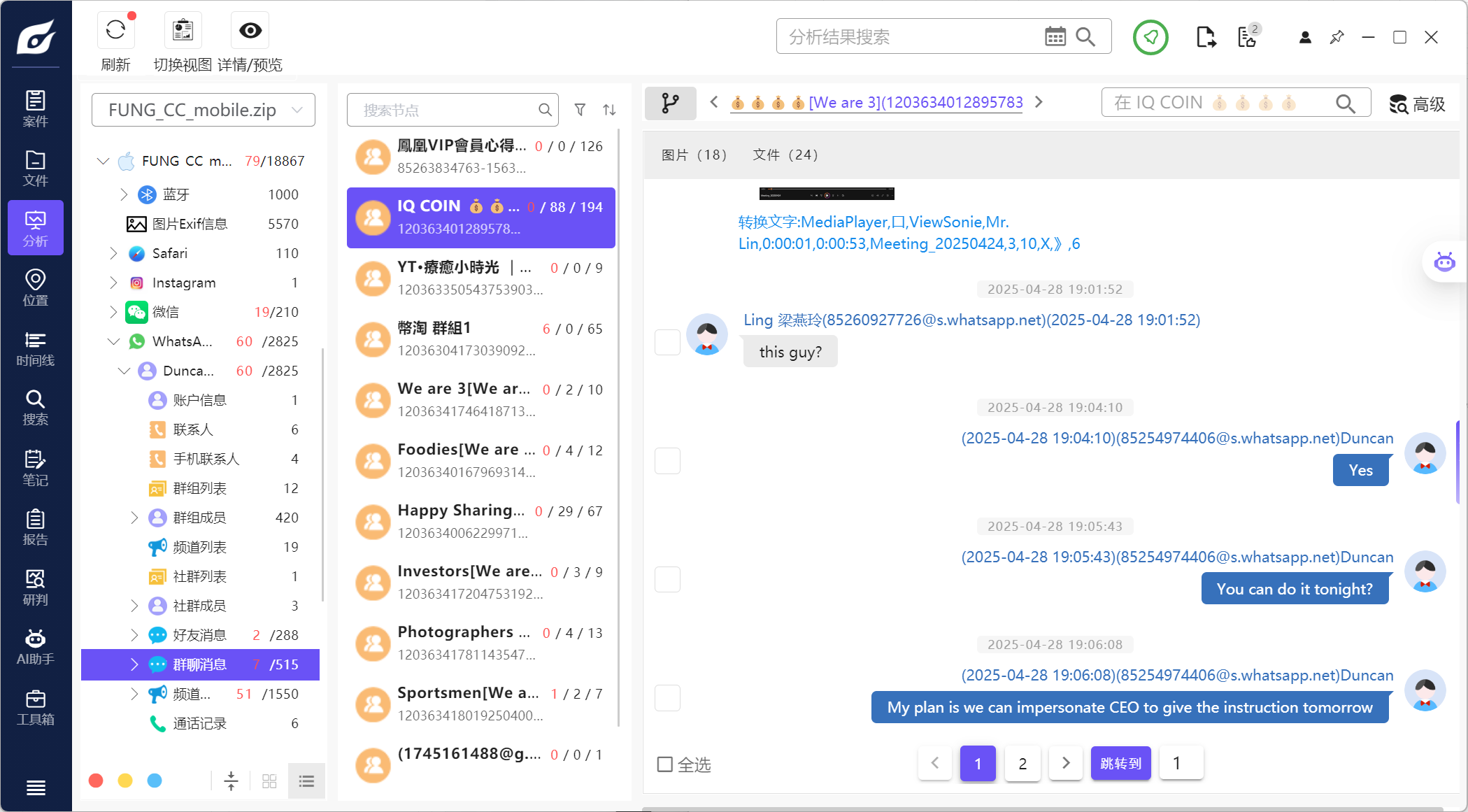Click the sort arrows icon

609,110
